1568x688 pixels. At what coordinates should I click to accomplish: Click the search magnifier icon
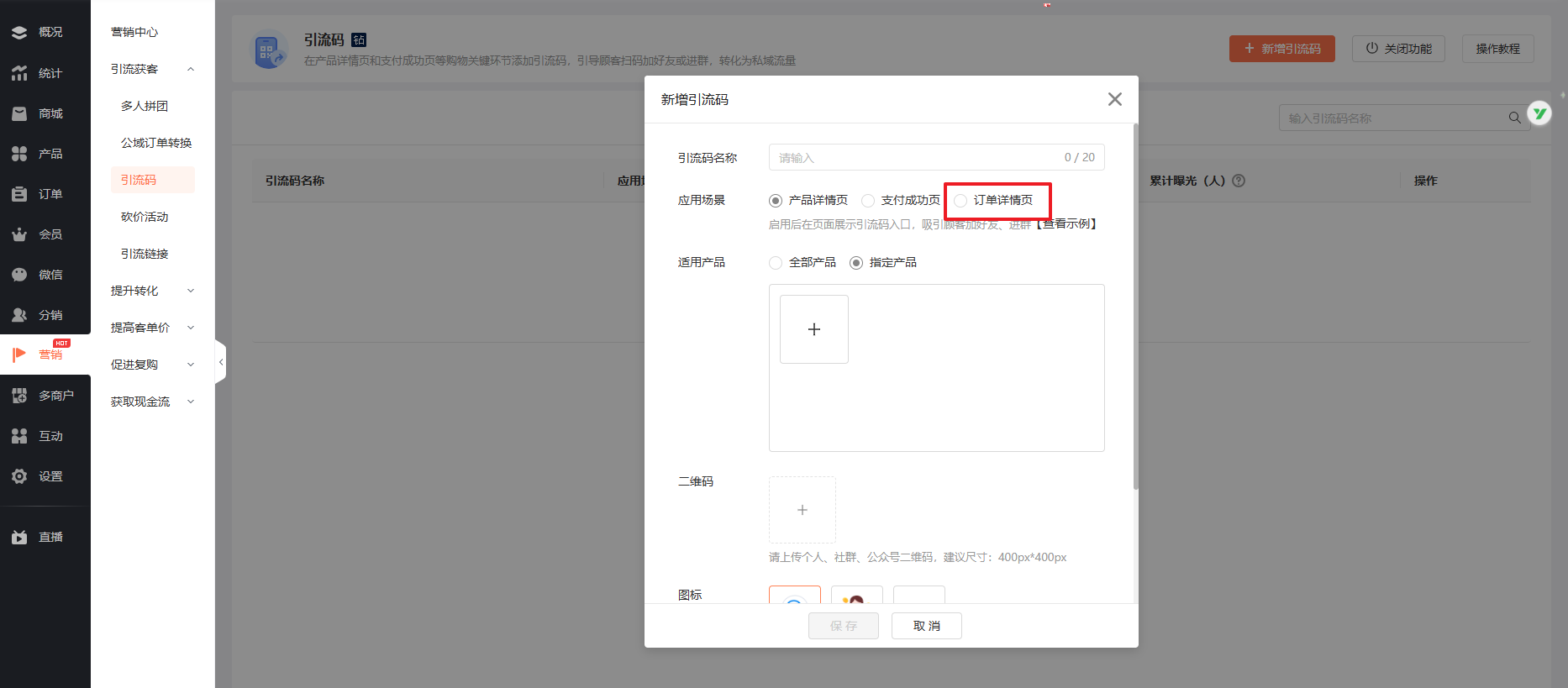coord(1514,118)
